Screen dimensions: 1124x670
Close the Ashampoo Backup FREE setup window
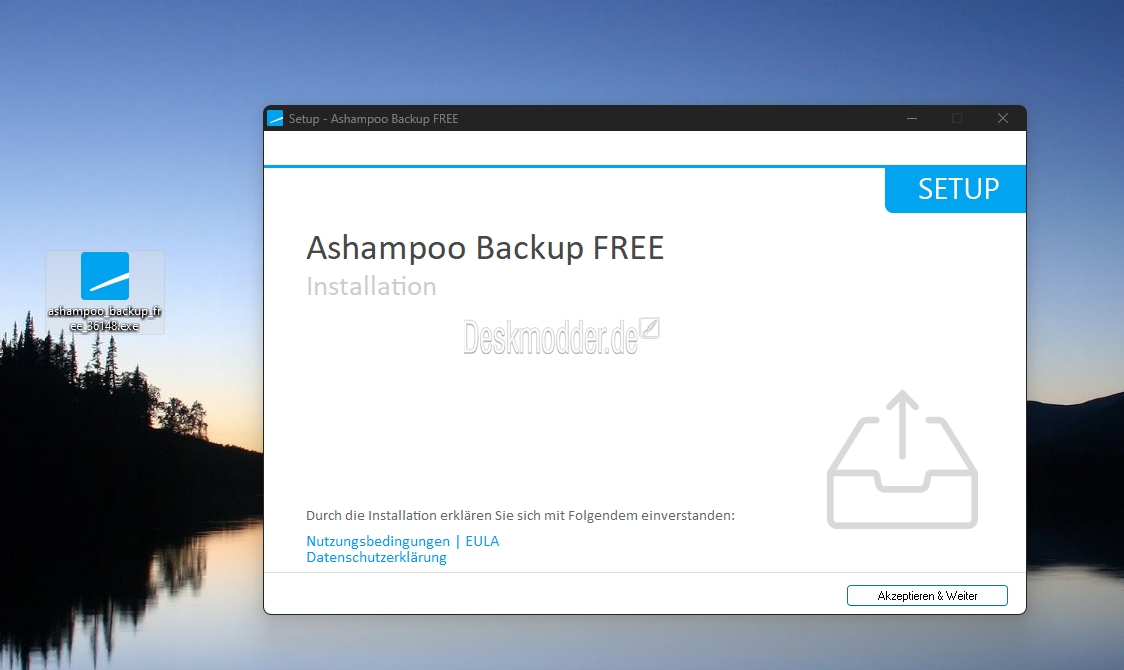(x=1003, y=118)
